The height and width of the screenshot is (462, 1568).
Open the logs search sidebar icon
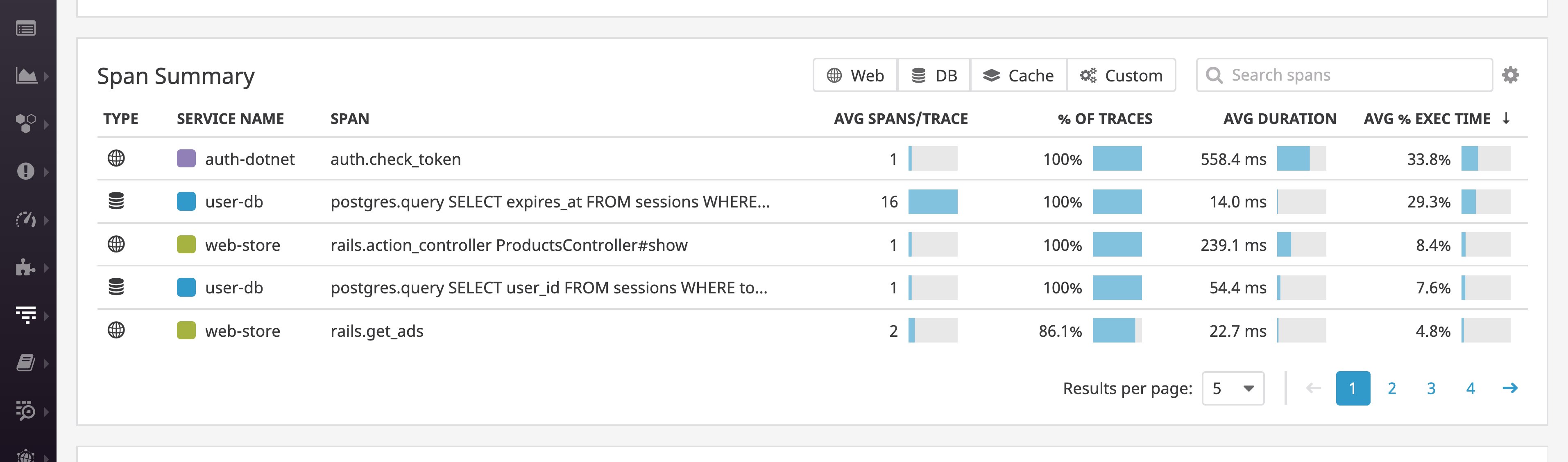pos(25,411)
